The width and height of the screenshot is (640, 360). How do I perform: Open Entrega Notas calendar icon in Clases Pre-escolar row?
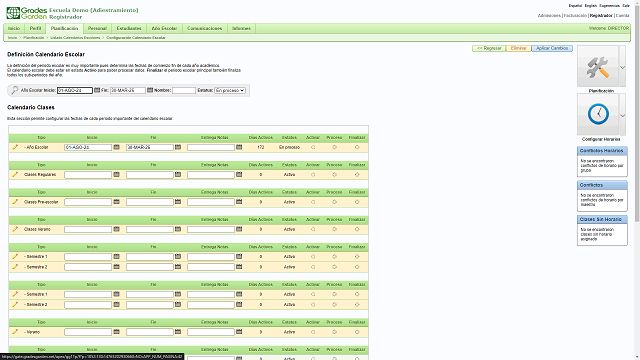click(239, 202)
